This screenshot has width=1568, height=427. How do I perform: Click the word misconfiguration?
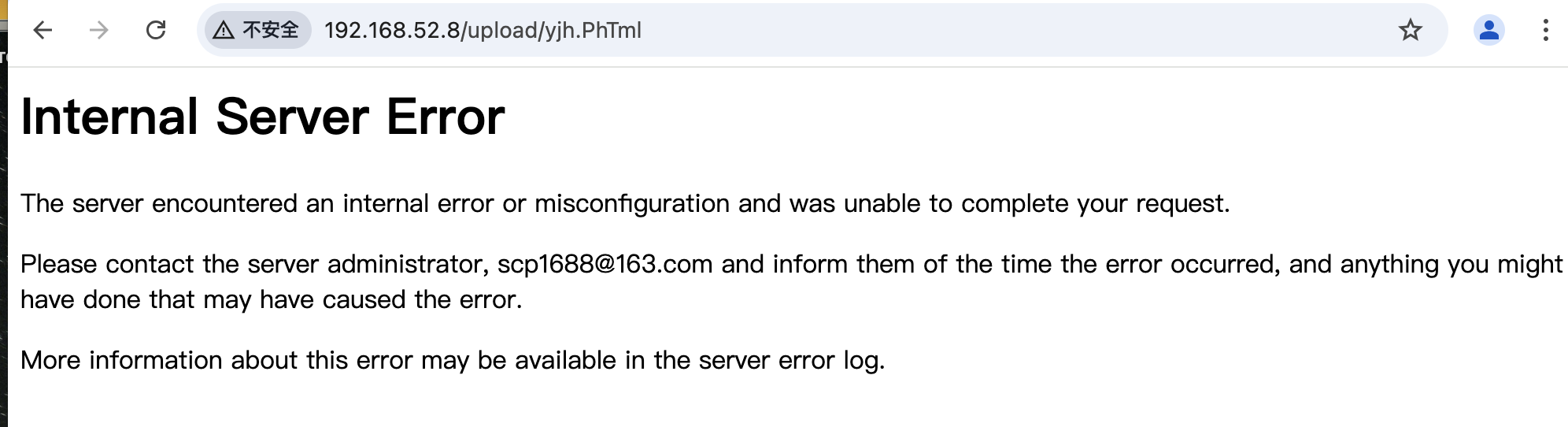(632, 204)
